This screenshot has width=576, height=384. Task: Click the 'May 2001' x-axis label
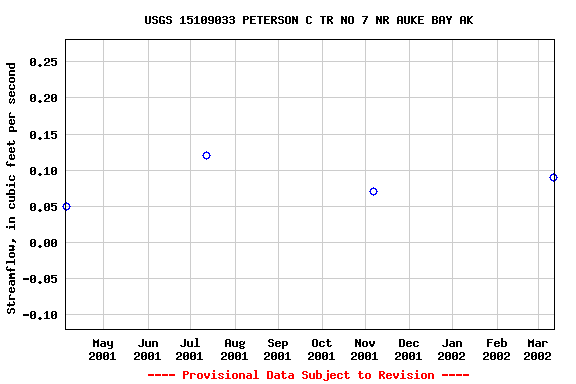[x=102, y=349]
